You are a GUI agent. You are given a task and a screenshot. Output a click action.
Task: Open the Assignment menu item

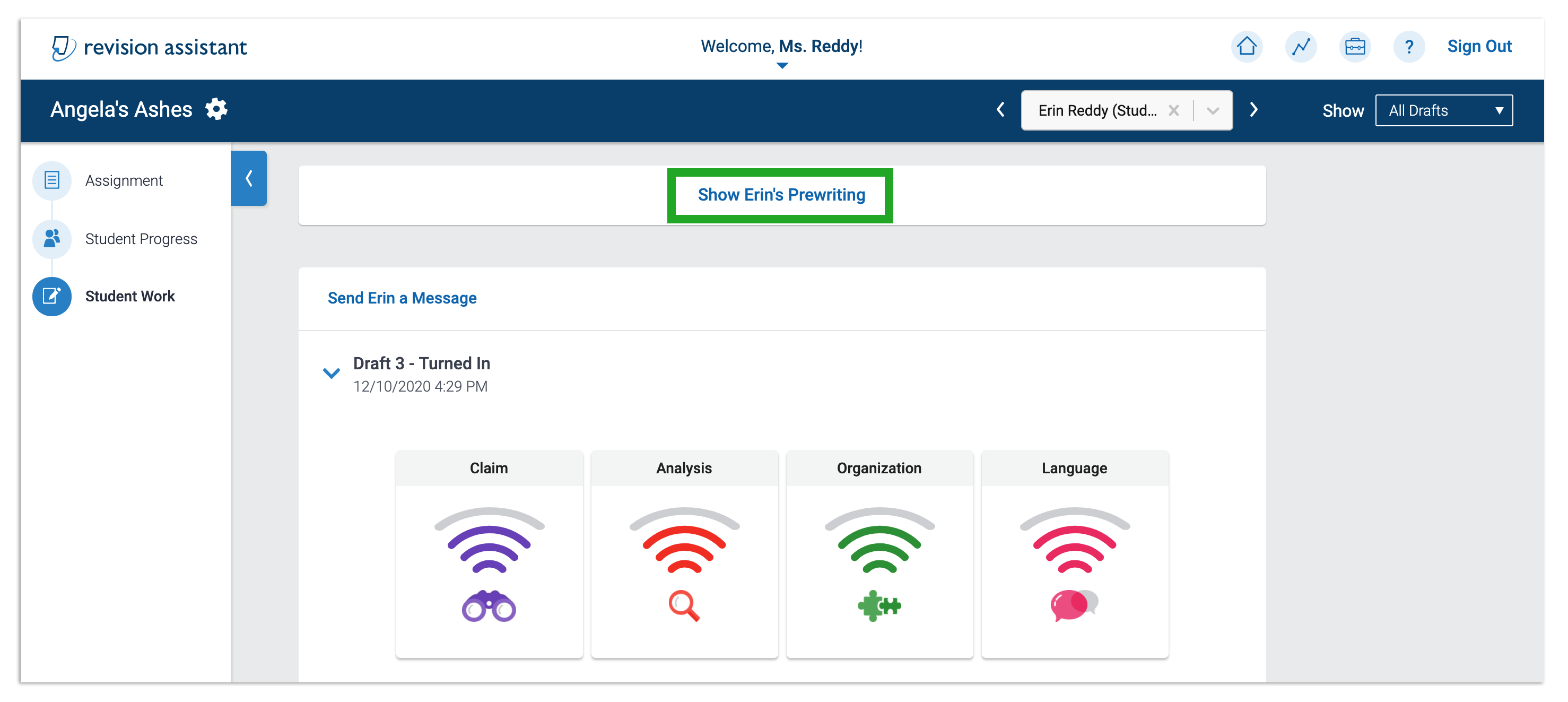(x=124, y=180)
